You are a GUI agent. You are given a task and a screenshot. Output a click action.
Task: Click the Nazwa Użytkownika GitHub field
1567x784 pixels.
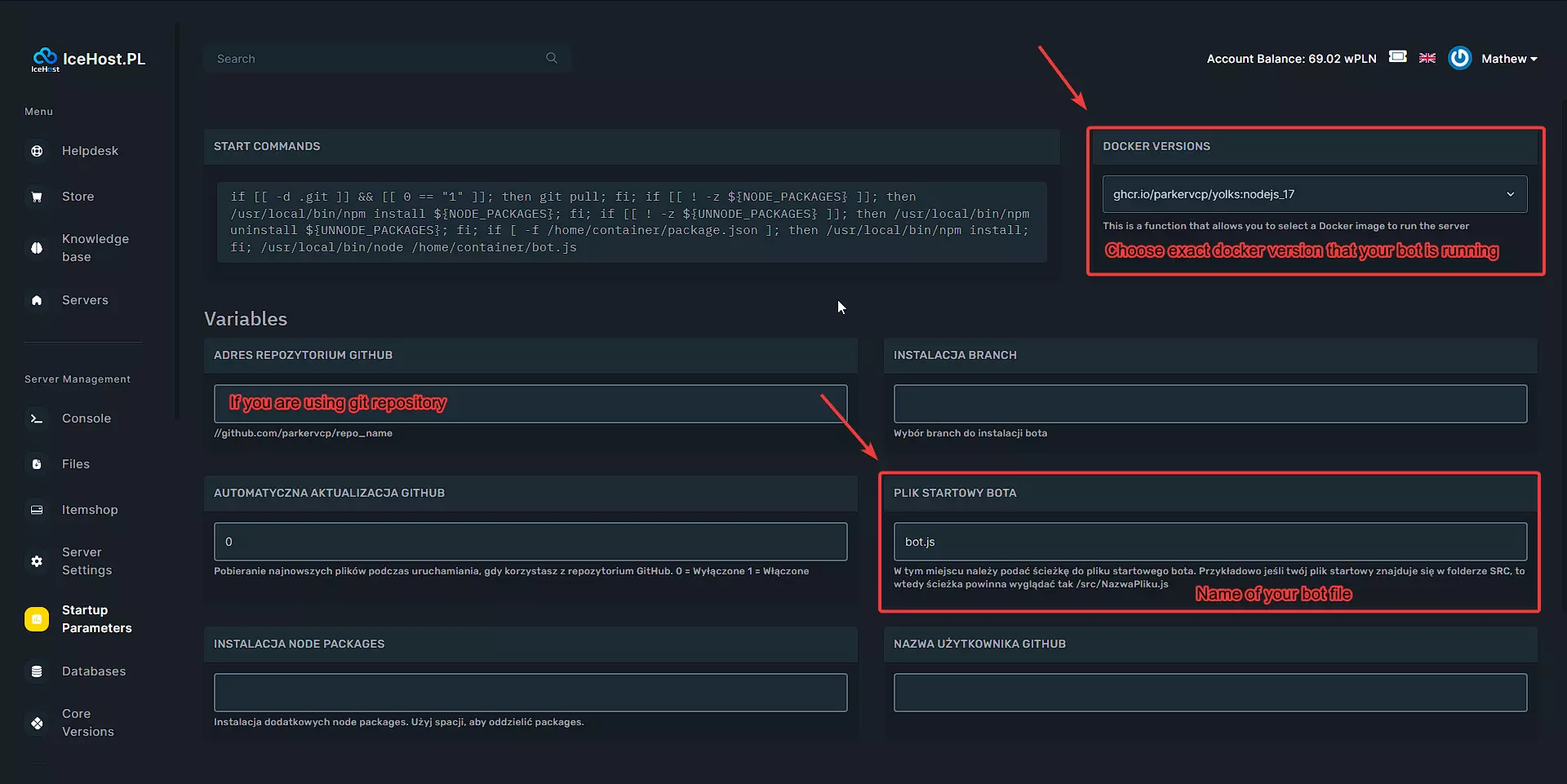[1210, 693]
